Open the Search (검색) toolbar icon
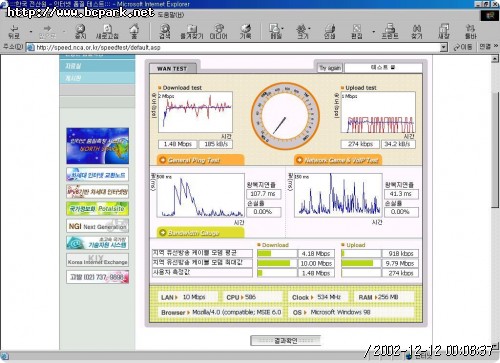Image resolution: width=500 pixels, height=363 pixels. click(165, 31)
